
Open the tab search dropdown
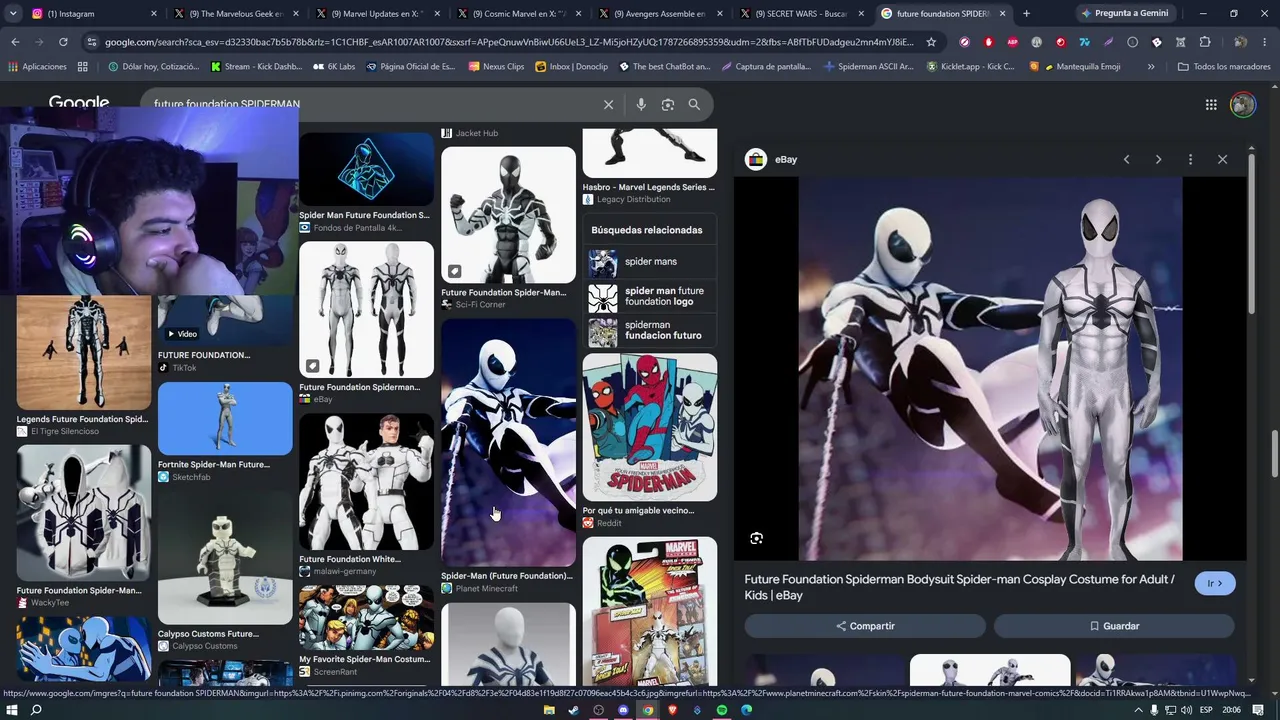[x=14, y=14]
